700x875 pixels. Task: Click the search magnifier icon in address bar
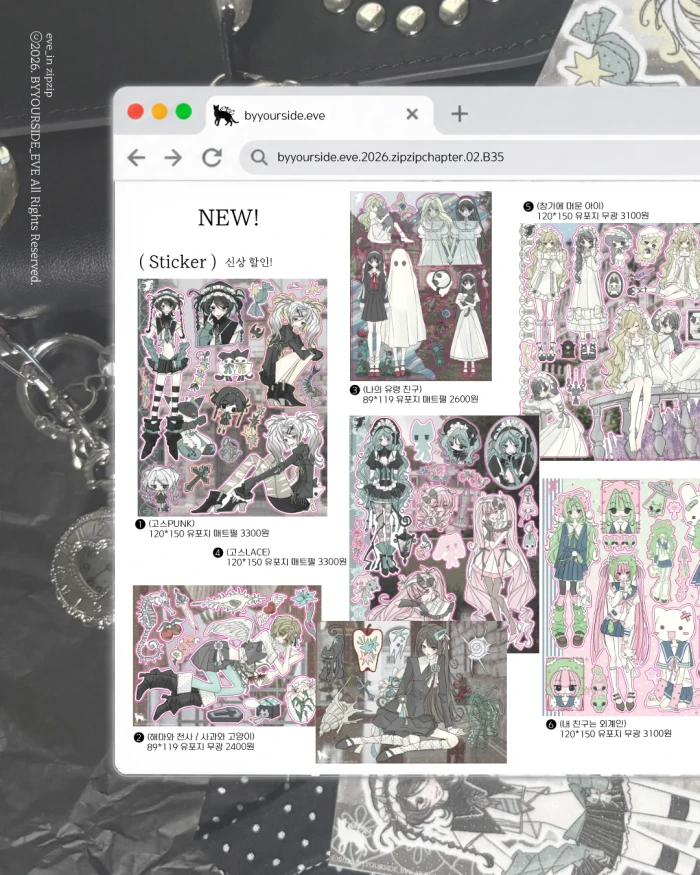pyautogui.click(x=258, y=157)
